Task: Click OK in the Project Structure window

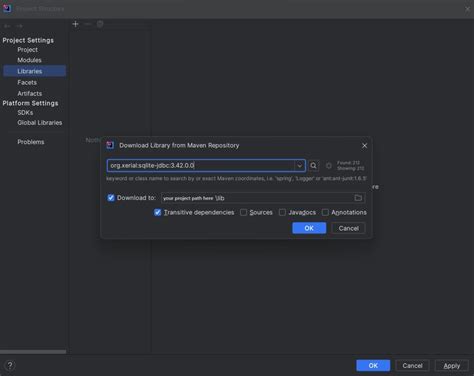Action: [x=373, y=365]
